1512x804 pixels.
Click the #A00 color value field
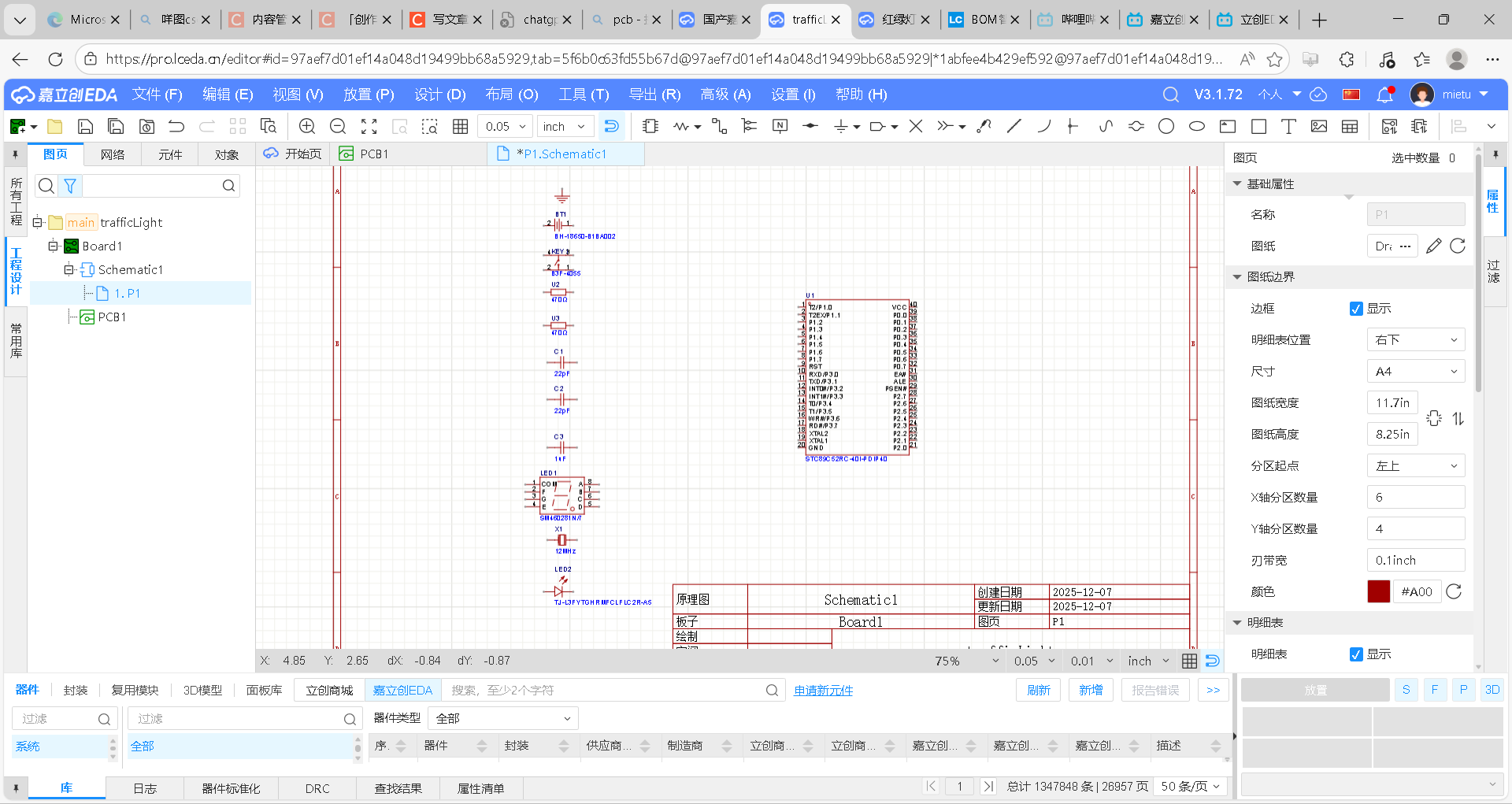click(1417, 591)
